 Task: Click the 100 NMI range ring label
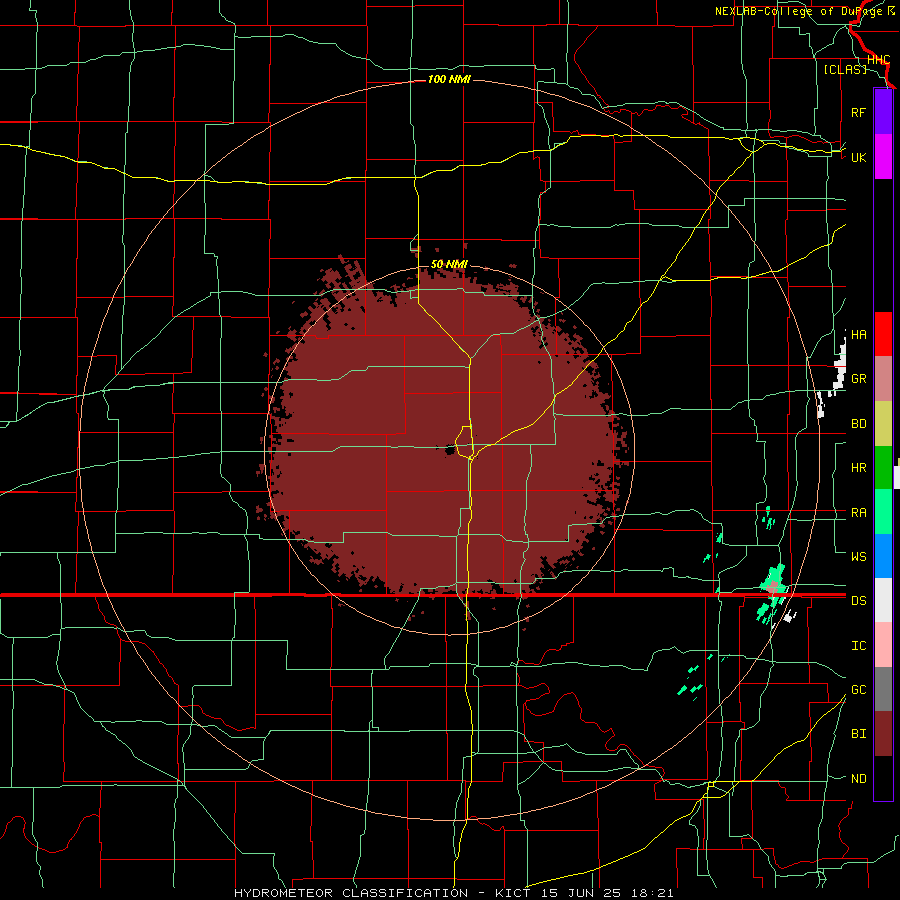[x=449, y=79]
